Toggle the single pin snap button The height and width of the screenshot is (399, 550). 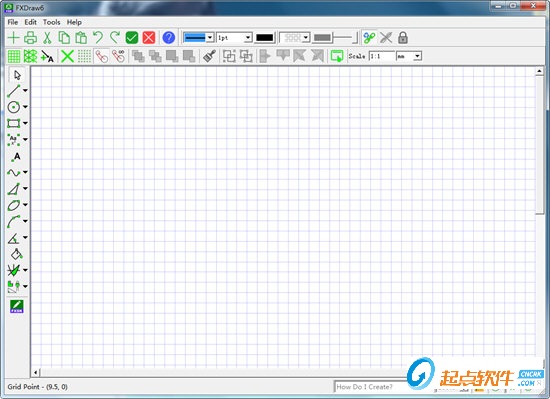[102, 56]
